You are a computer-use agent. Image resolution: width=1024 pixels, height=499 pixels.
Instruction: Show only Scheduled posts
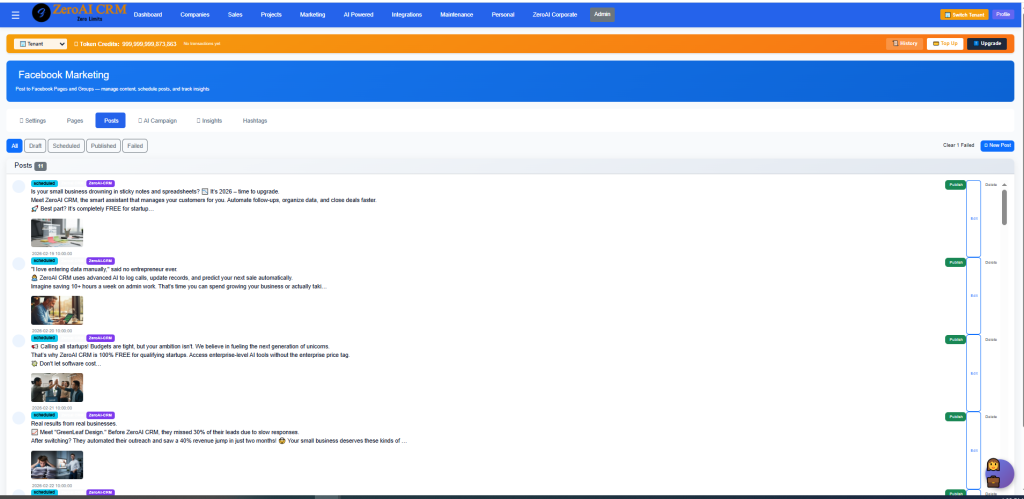[66, 146]
